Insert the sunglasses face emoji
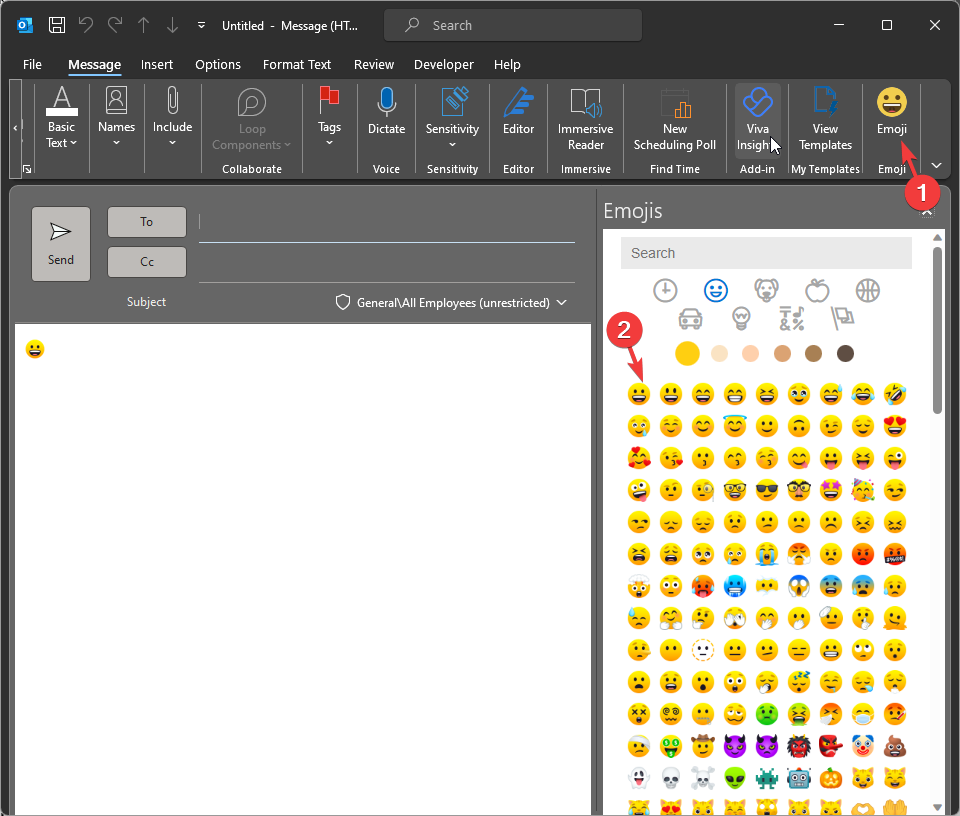The height and width of the screenshot is (816, 960). [767, 490]
